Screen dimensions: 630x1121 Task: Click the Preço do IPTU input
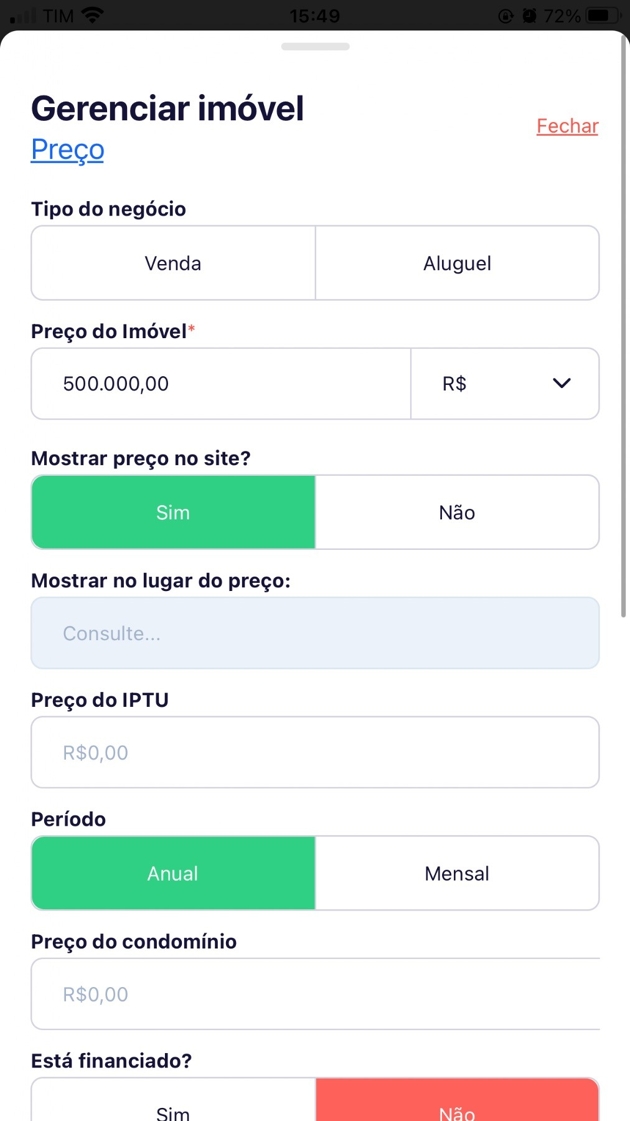coord(315,752)
